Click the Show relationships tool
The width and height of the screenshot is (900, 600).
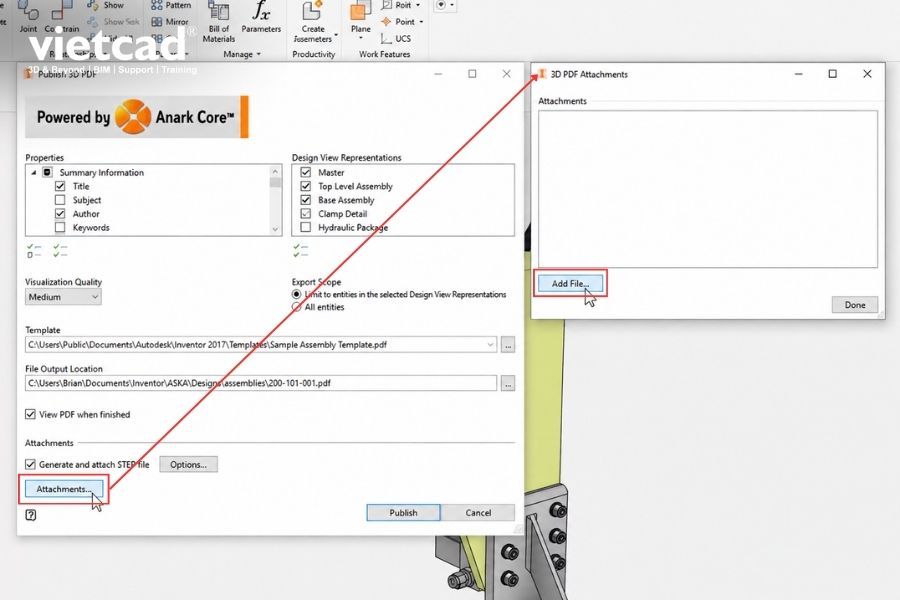click(106, 5)
